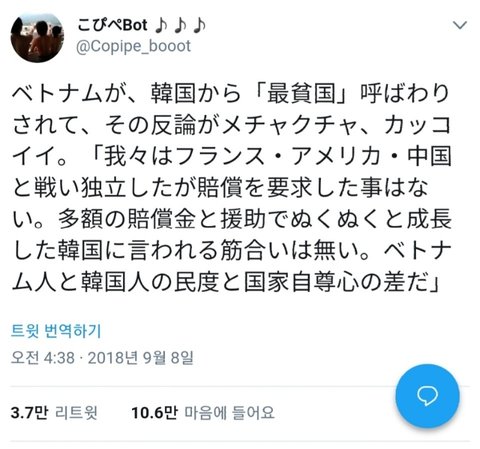The width and height of the screenshot is (480, 449).
Task: View the 3.7만 retweet count
Action: [x=30, y=413]
